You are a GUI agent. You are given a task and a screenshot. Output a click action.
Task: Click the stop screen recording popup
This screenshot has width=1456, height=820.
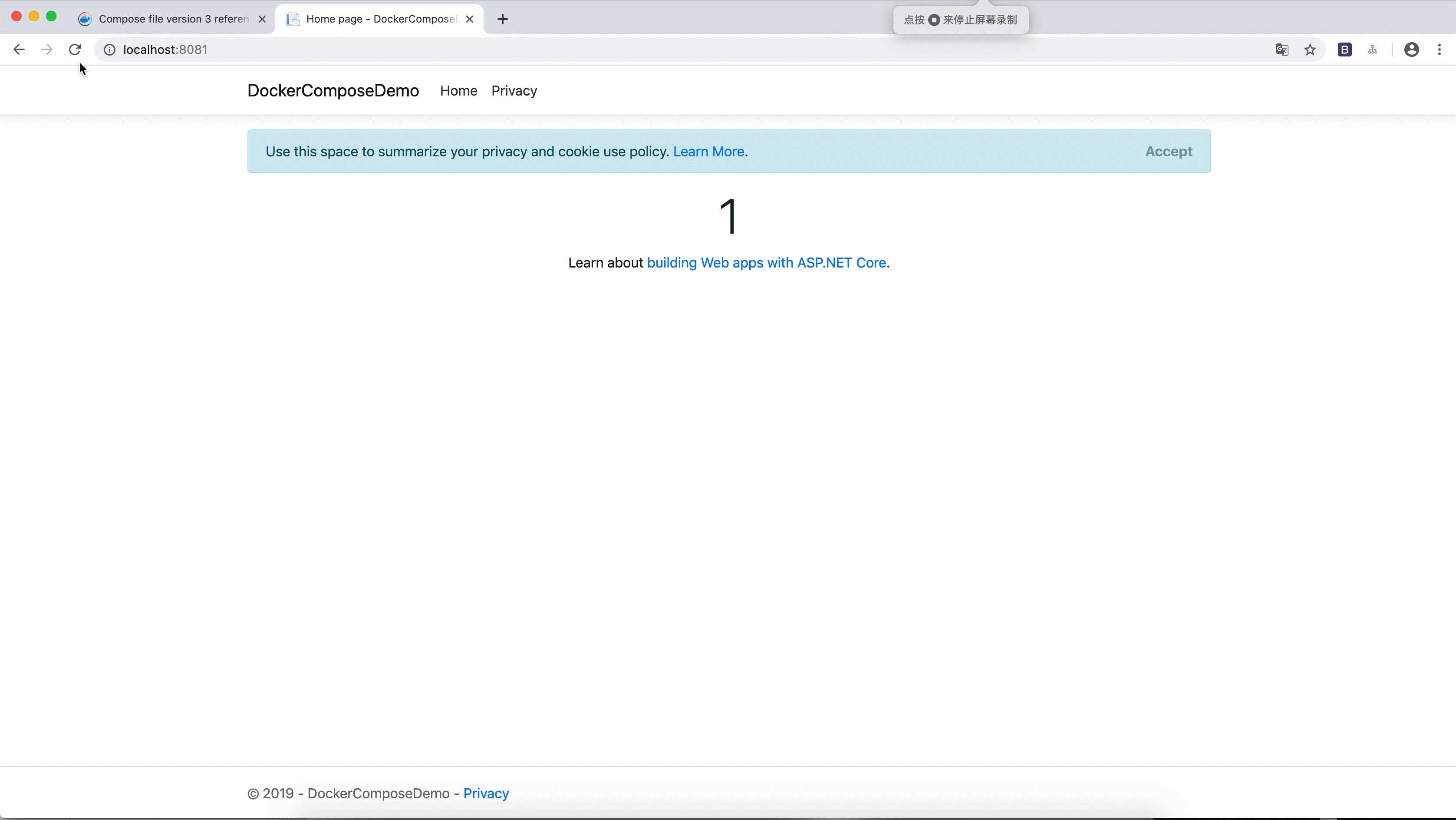(x=960, y=20)
